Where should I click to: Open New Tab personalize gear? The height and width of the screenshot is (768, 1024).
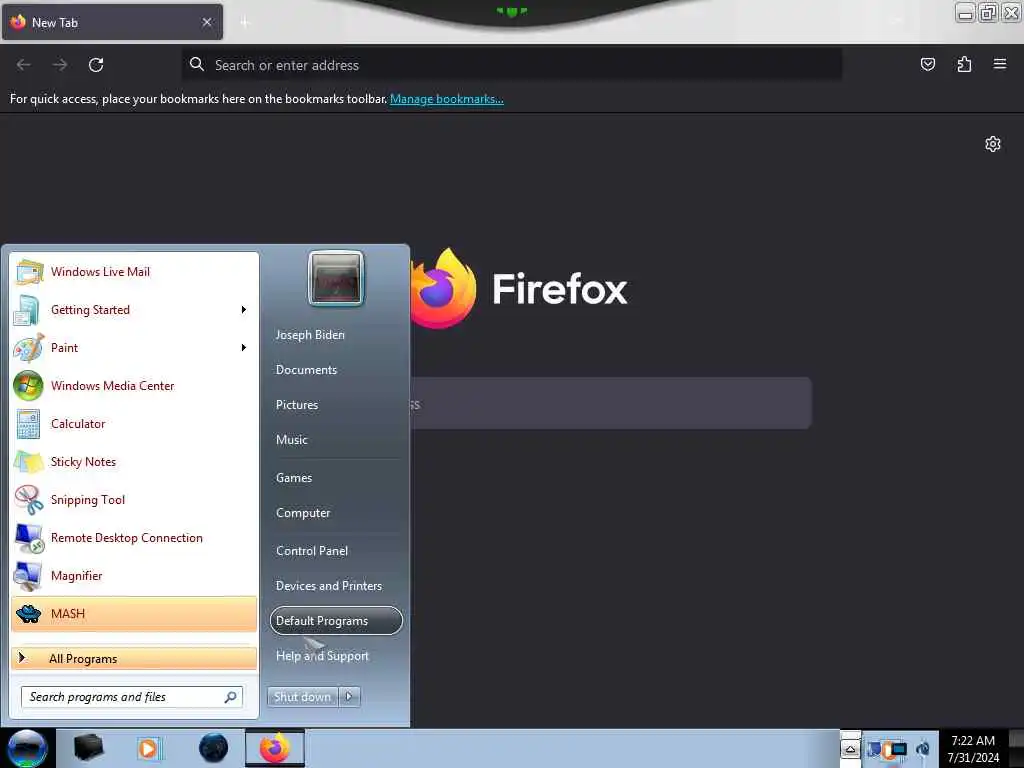pos(993,144)
